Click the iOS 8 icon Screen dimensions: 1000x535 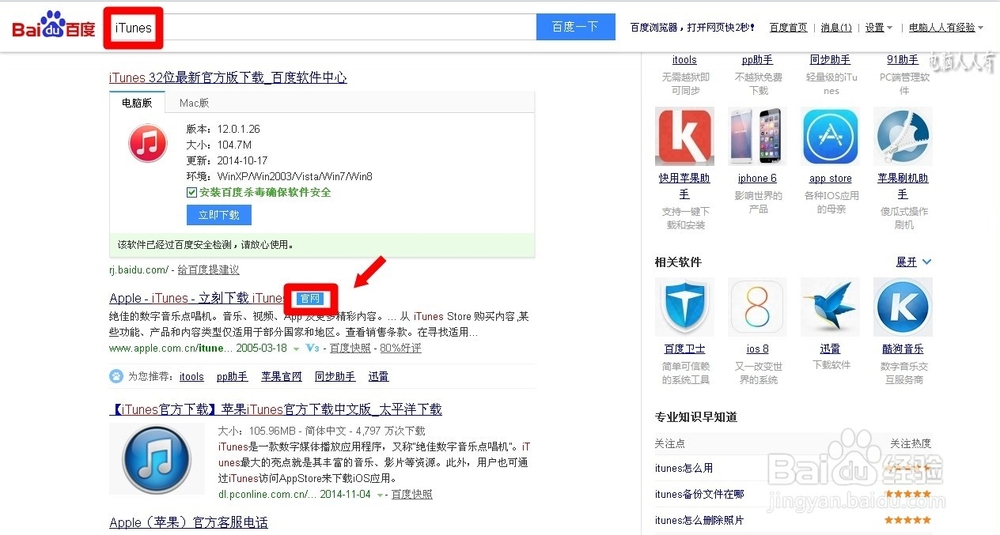point(757,307)
